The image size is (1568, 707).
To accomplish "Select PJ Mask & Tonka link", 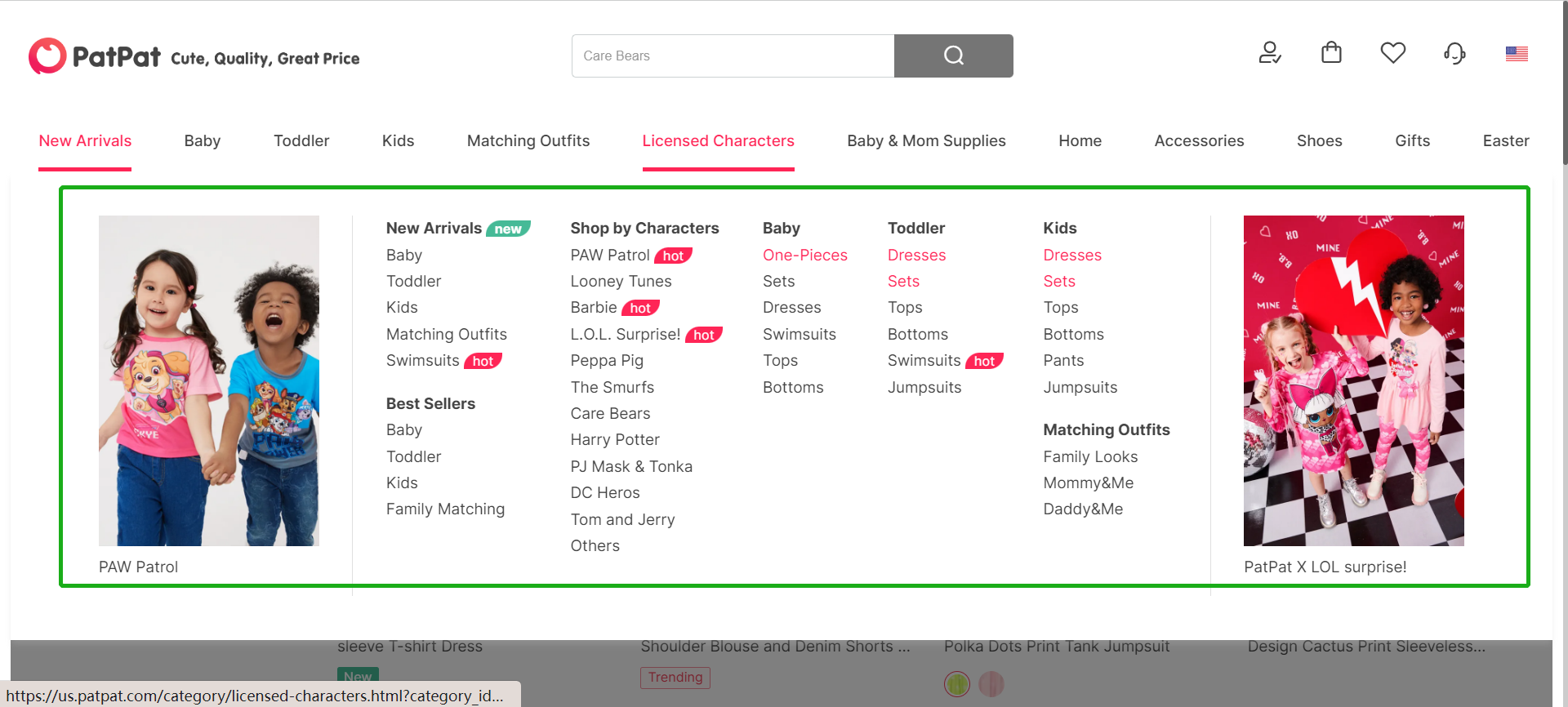I will [x=631, y=466].
